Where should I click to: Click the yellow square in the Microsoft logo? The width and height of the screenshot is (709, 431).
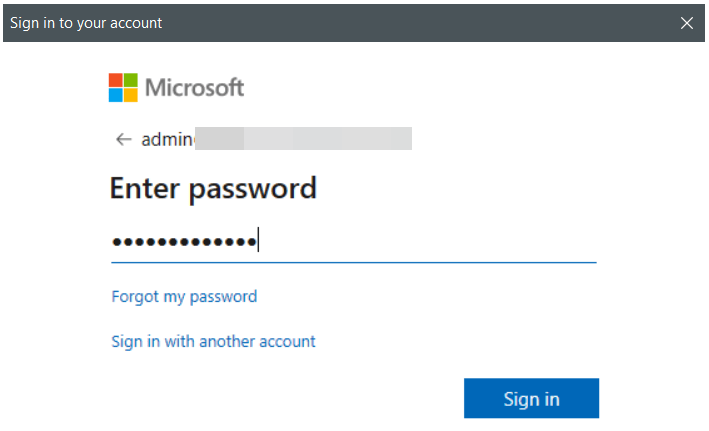(130, 94)
